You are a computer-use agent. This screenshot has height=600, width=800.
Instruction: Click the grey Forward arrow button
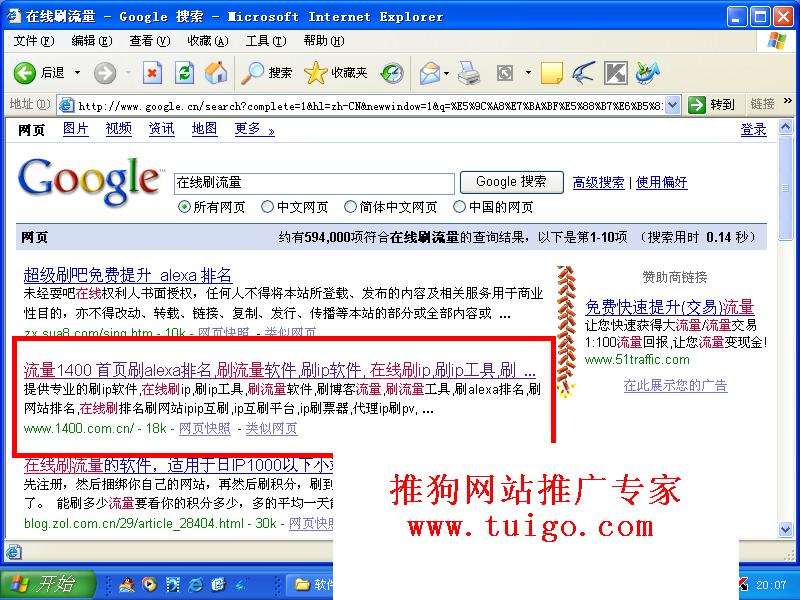click(x=105, y=73)
